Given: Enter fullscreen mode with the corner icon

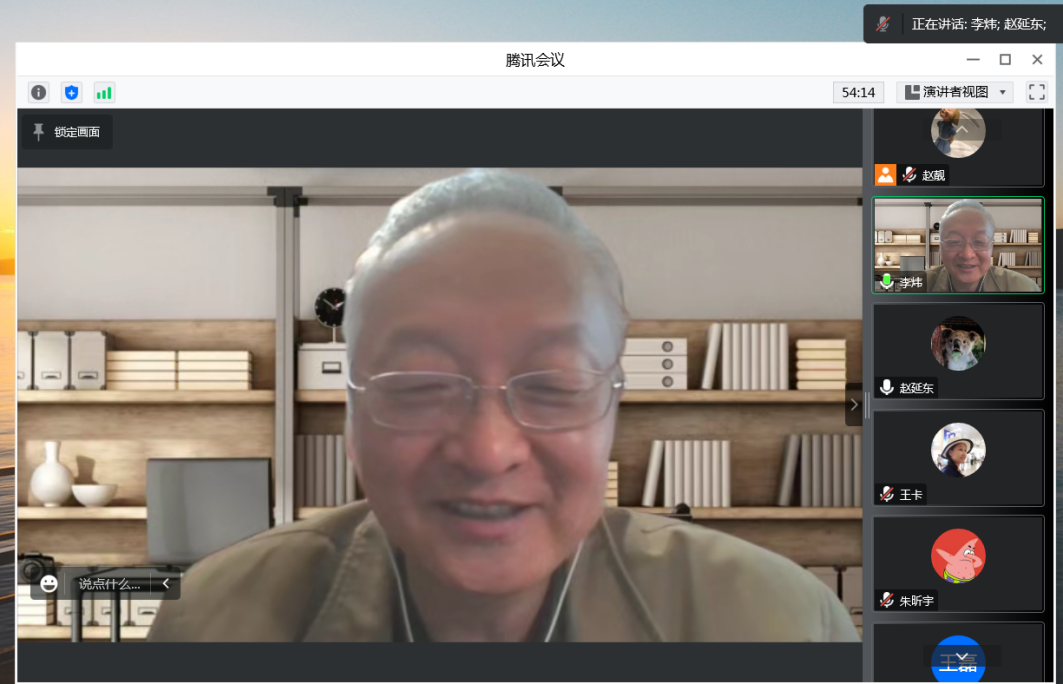Looking at the screenshot, I should coord(1037,92).
